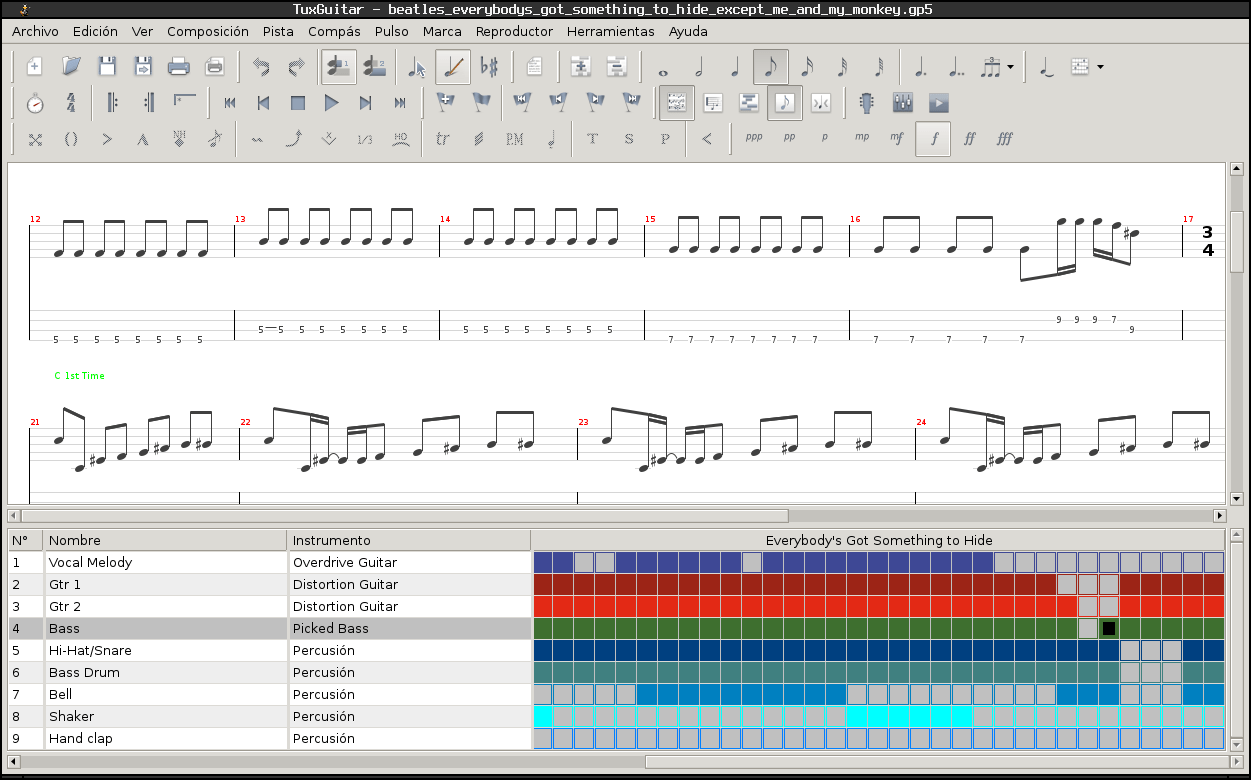Open the Herramientas menu
The width and height of the screenshot is (1251, 780).
pyautogui.click(x=610, y=31)
